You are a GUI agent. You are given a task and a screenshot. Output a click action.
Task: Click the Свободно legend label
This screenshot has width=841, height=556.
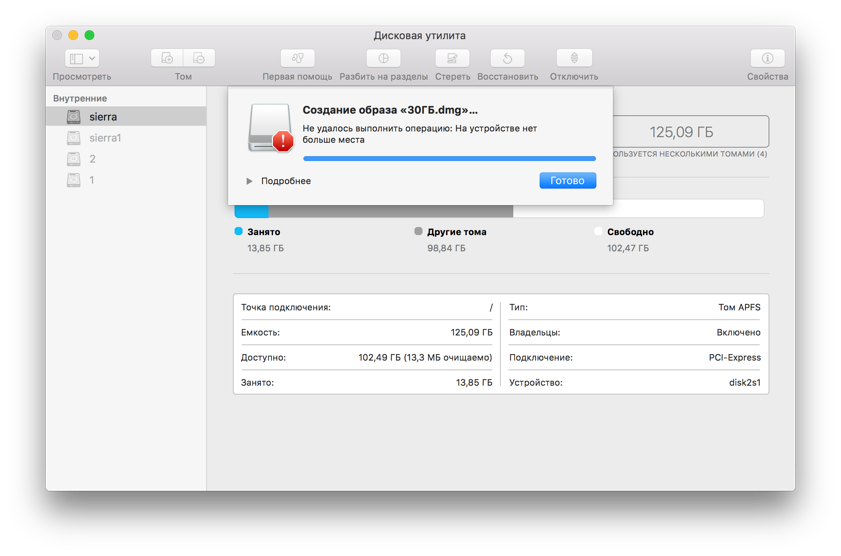(630, 232)
